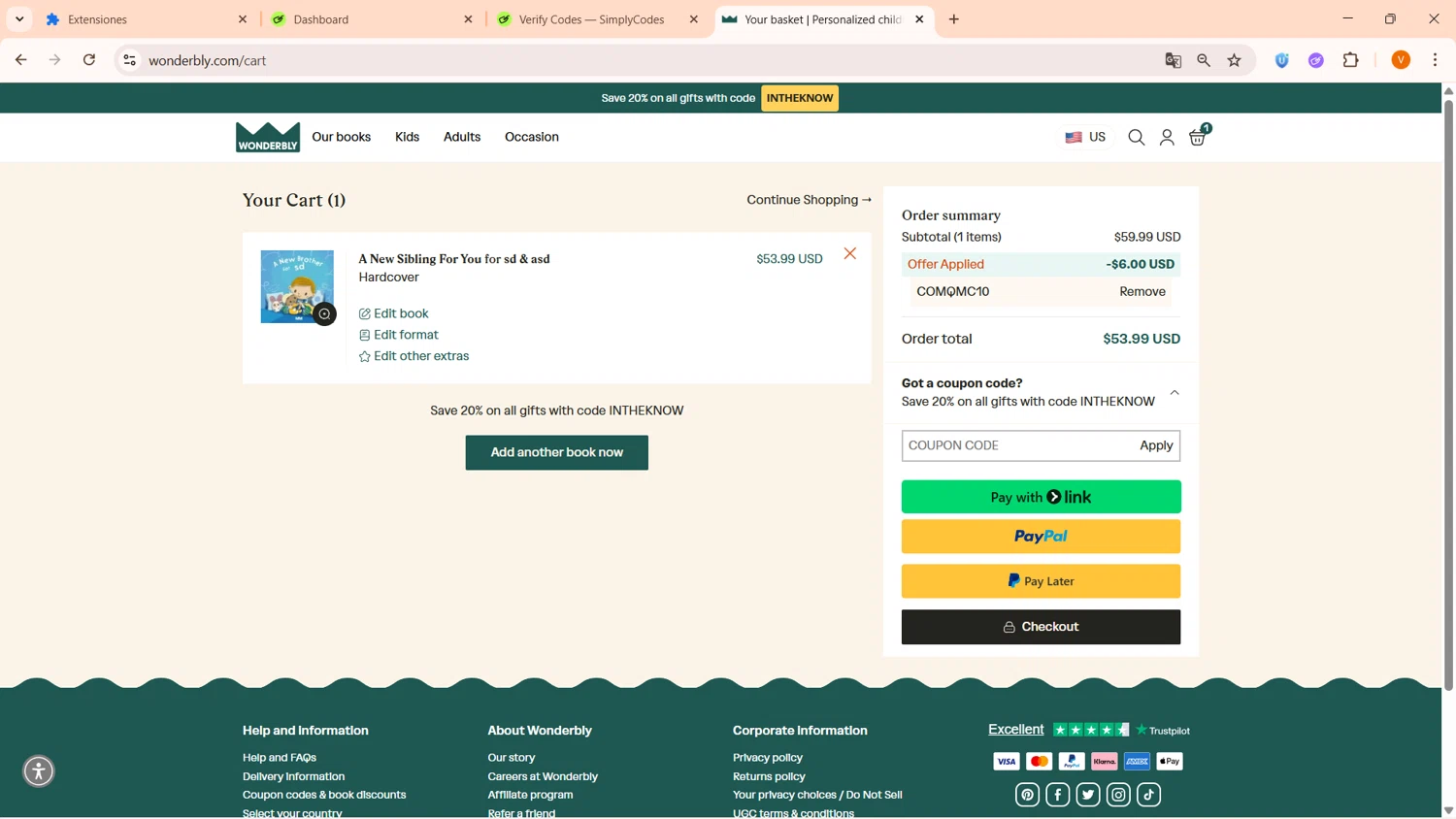Viewport: 1456px width, 819px height.
Task: Switch to the Extensiones tab
Action: click(146, 19)
